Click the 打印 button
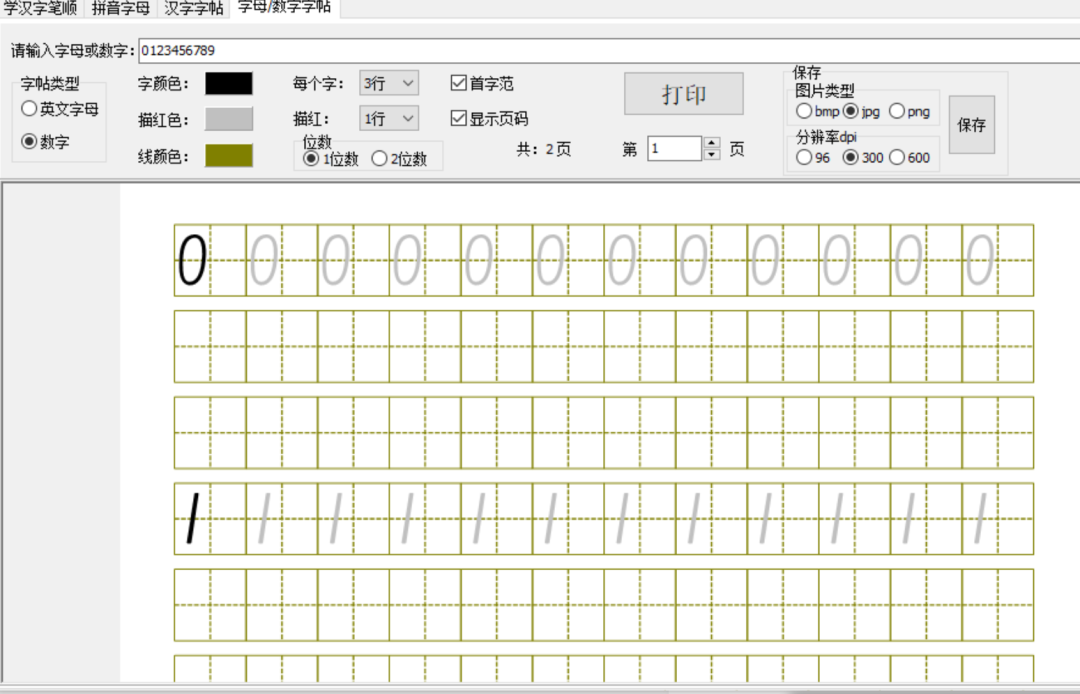This screenshot has width=1080, height=694. coord(684,94)
